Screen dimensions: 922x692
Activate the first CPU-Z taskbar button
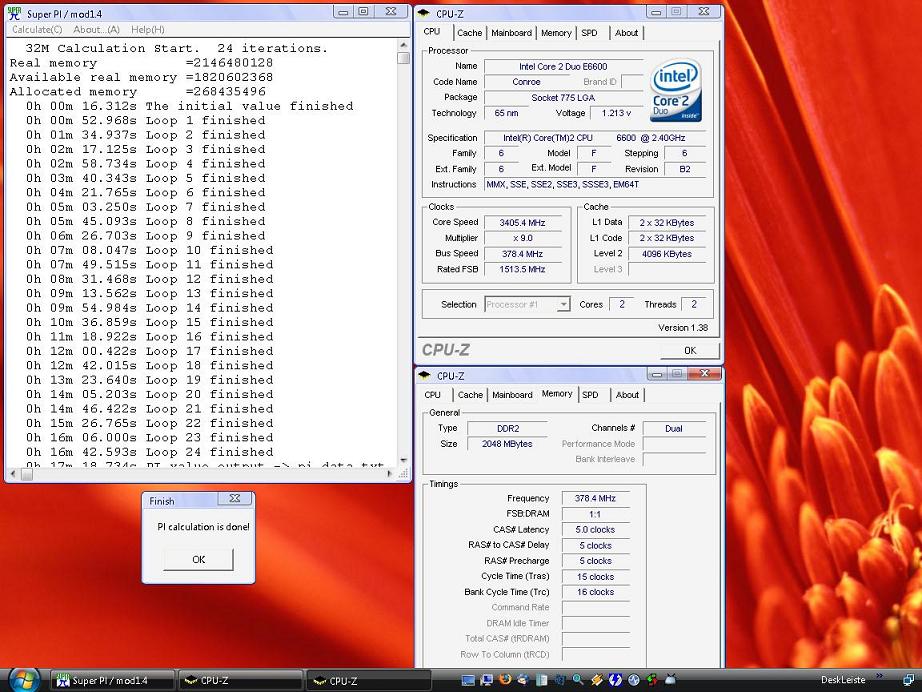[x=241, y=680]
